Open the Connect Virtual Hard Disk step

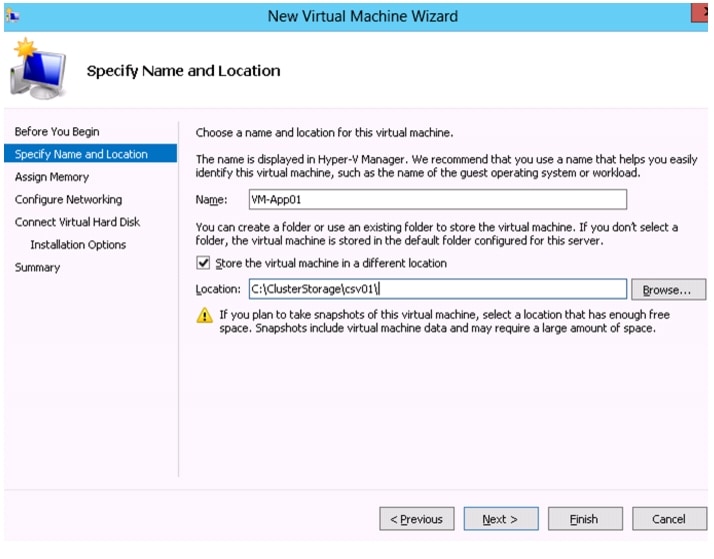pos(77,222)
